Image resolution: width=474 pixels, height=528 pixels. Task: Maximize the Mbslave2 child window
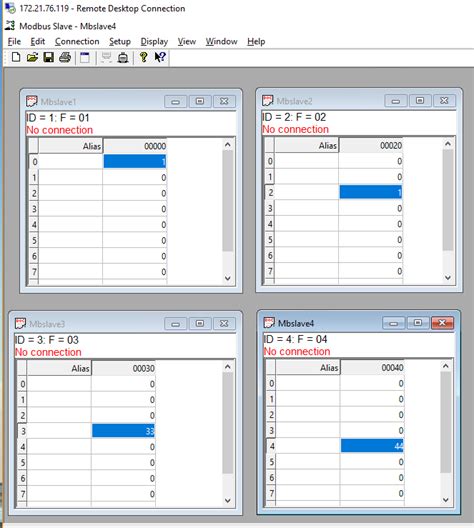420,101
